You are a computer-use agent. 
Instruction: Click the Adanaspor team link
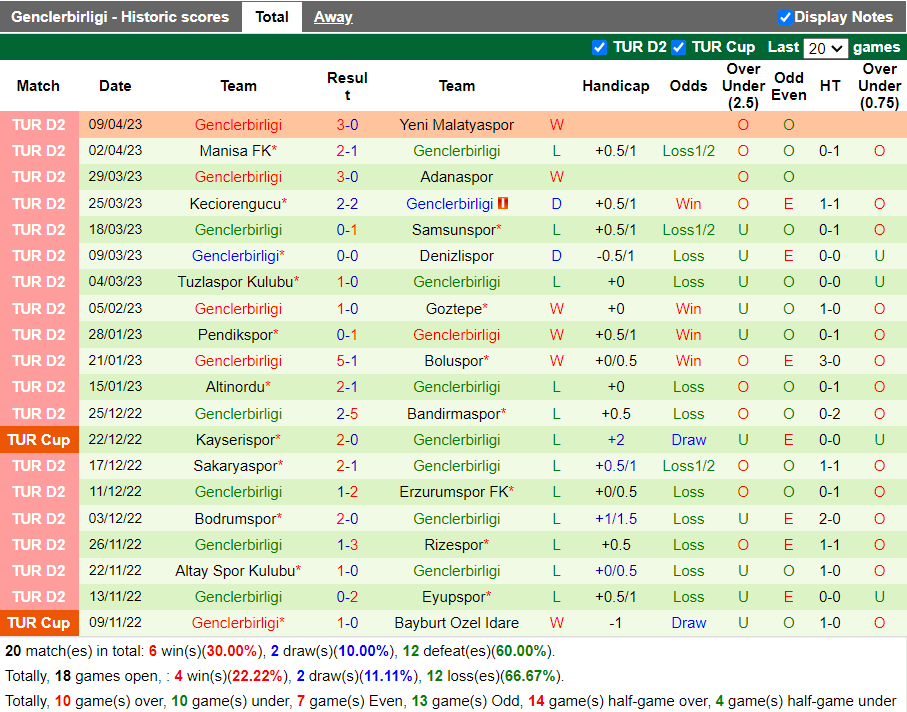coord(457,177)
